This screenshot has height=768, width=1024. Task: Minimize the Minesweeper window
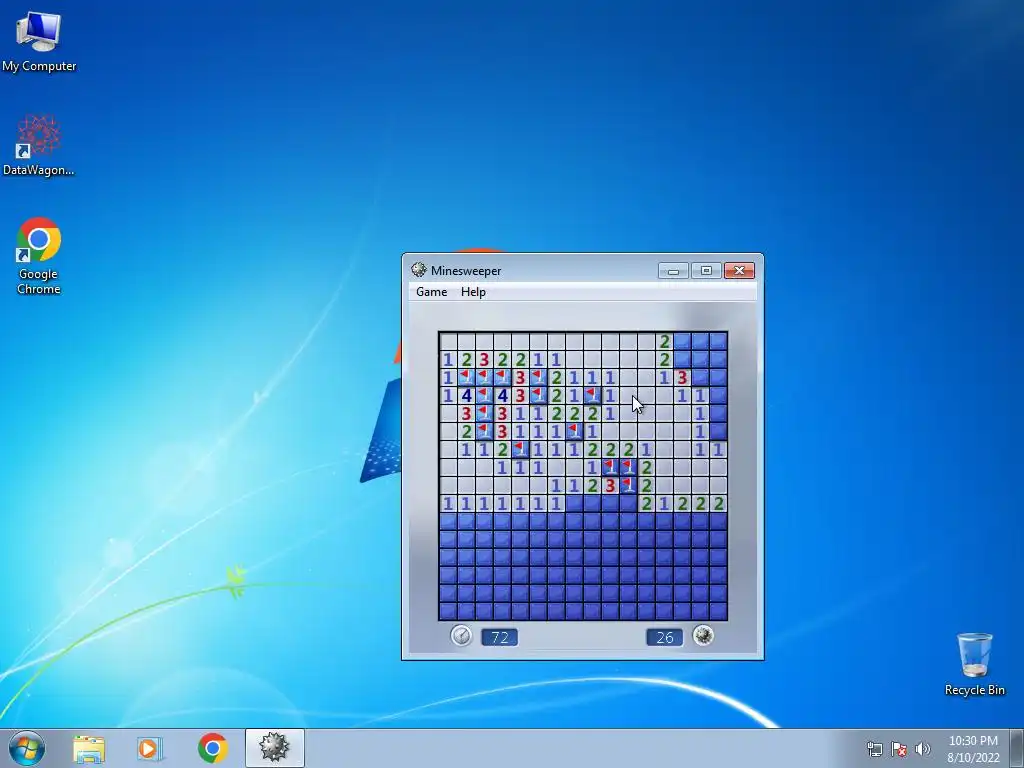tap(673, 270)
